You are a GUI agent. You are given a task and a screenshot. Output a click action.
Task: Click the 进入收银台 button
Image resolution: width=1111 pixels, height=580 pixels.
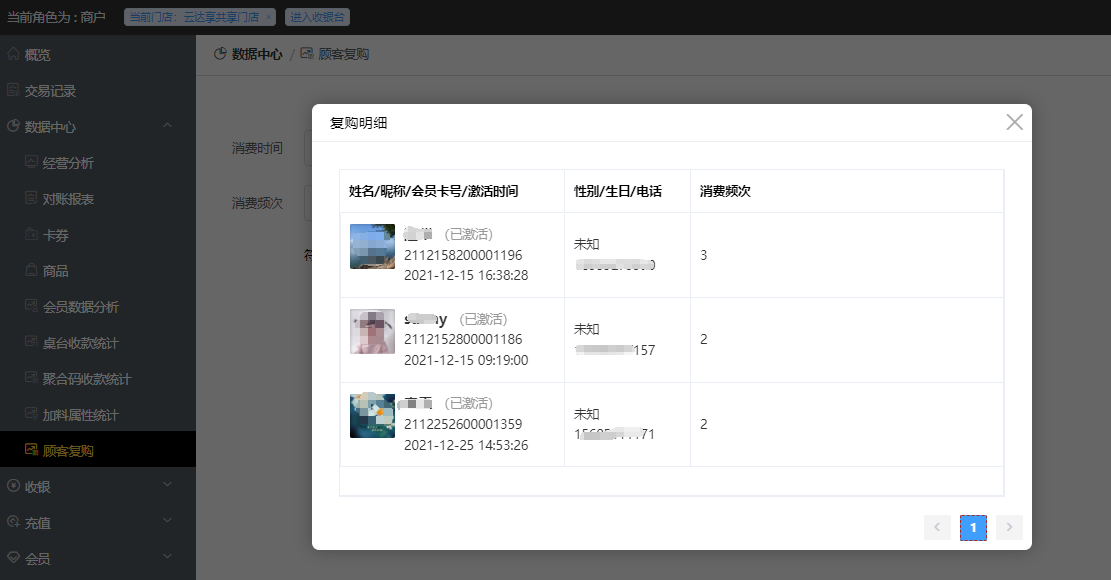click(x=317, y=17)
